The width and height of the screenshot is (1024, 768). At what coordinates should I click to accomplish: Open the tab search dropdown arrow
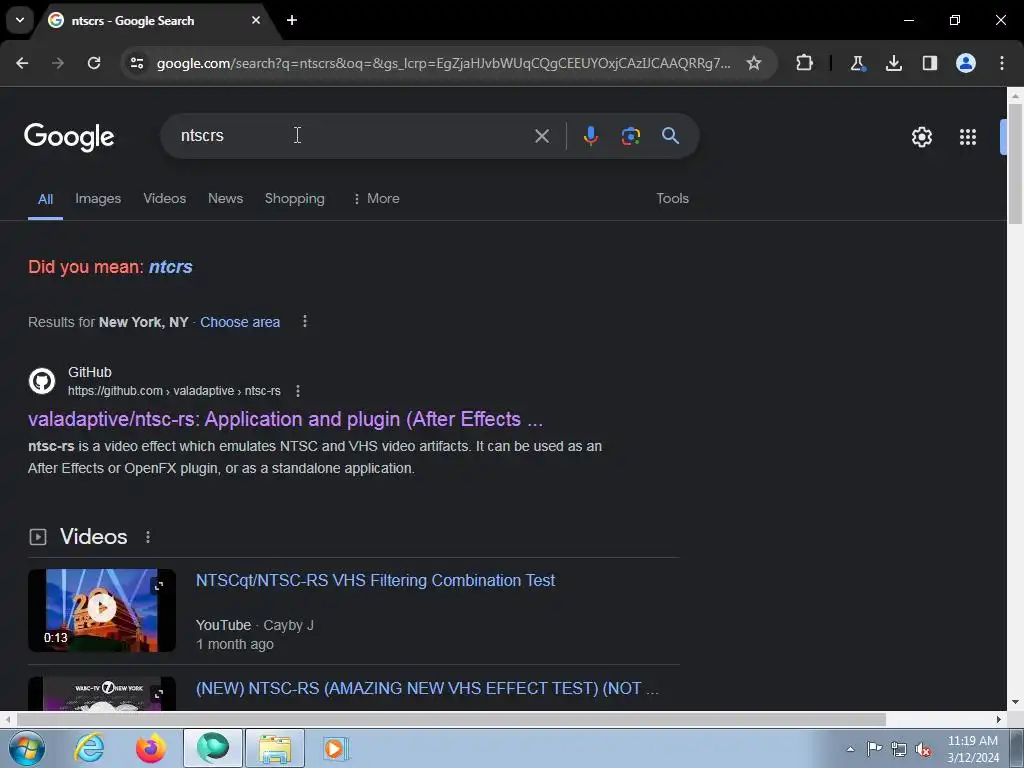point(20,20)
